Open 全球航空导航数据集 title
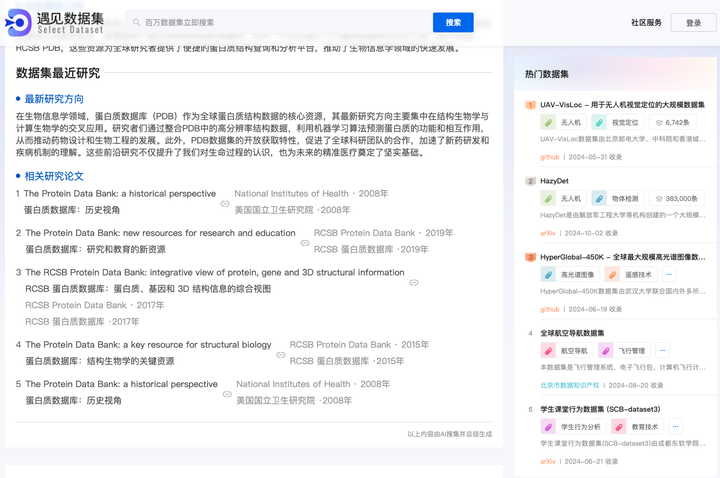 572,333
